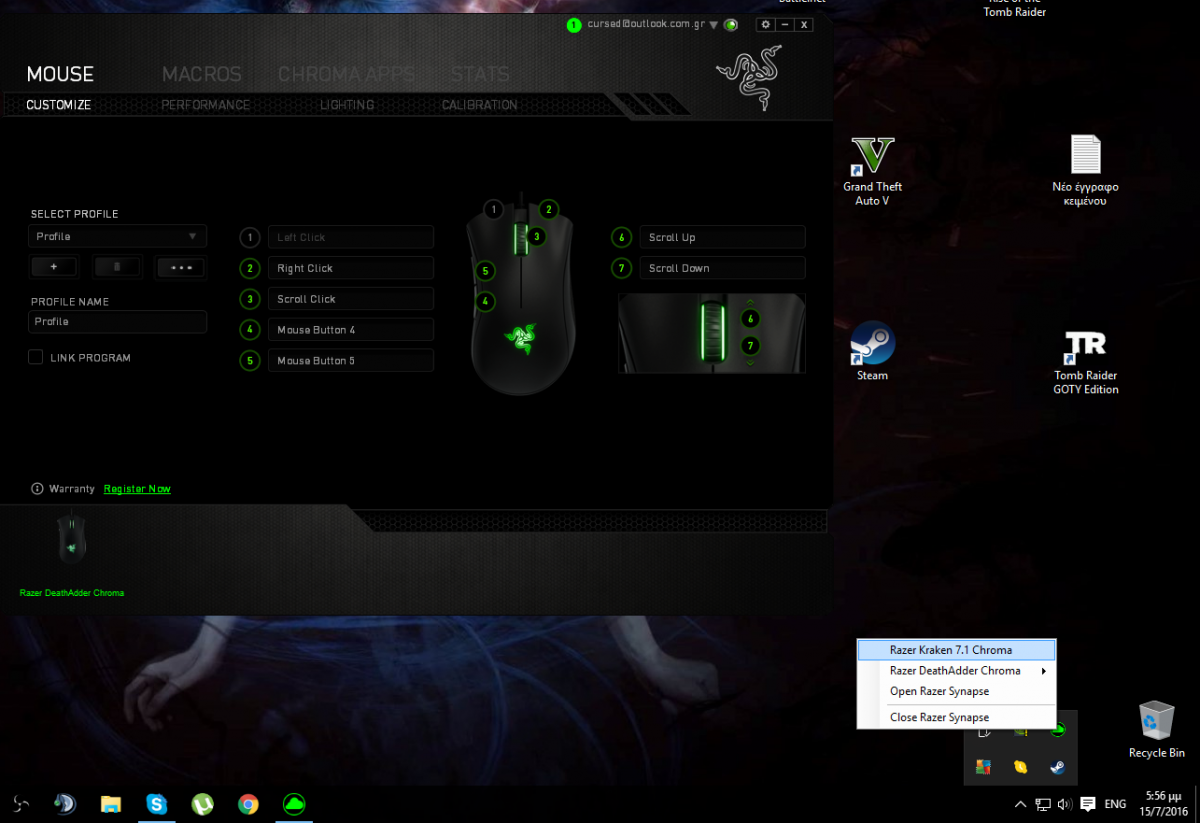
Task: Click the volume icon in system tray
Action: (x=1064, y=804)
